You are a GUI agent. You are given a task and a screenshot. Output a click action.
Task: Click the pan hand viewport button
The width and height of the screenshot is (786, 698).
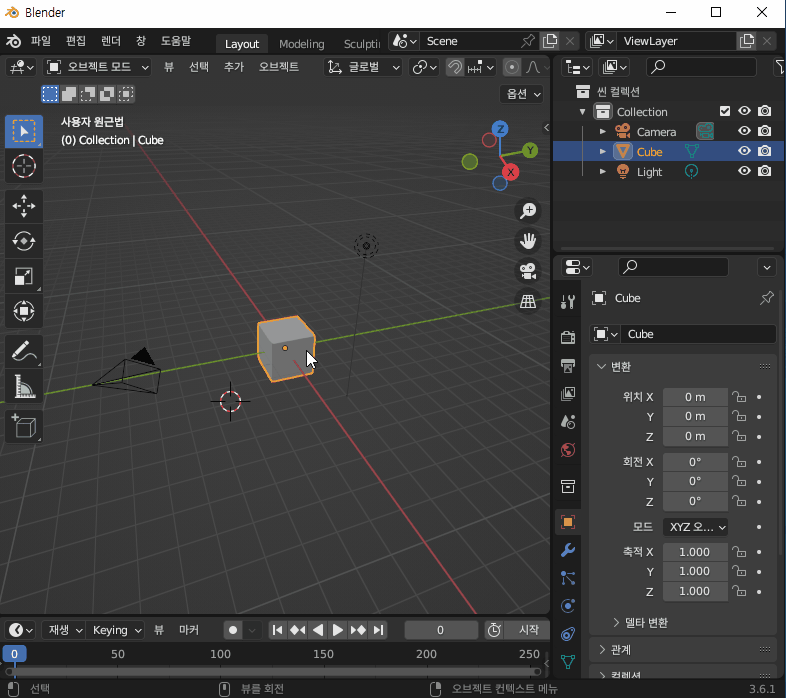coord(528,241)
